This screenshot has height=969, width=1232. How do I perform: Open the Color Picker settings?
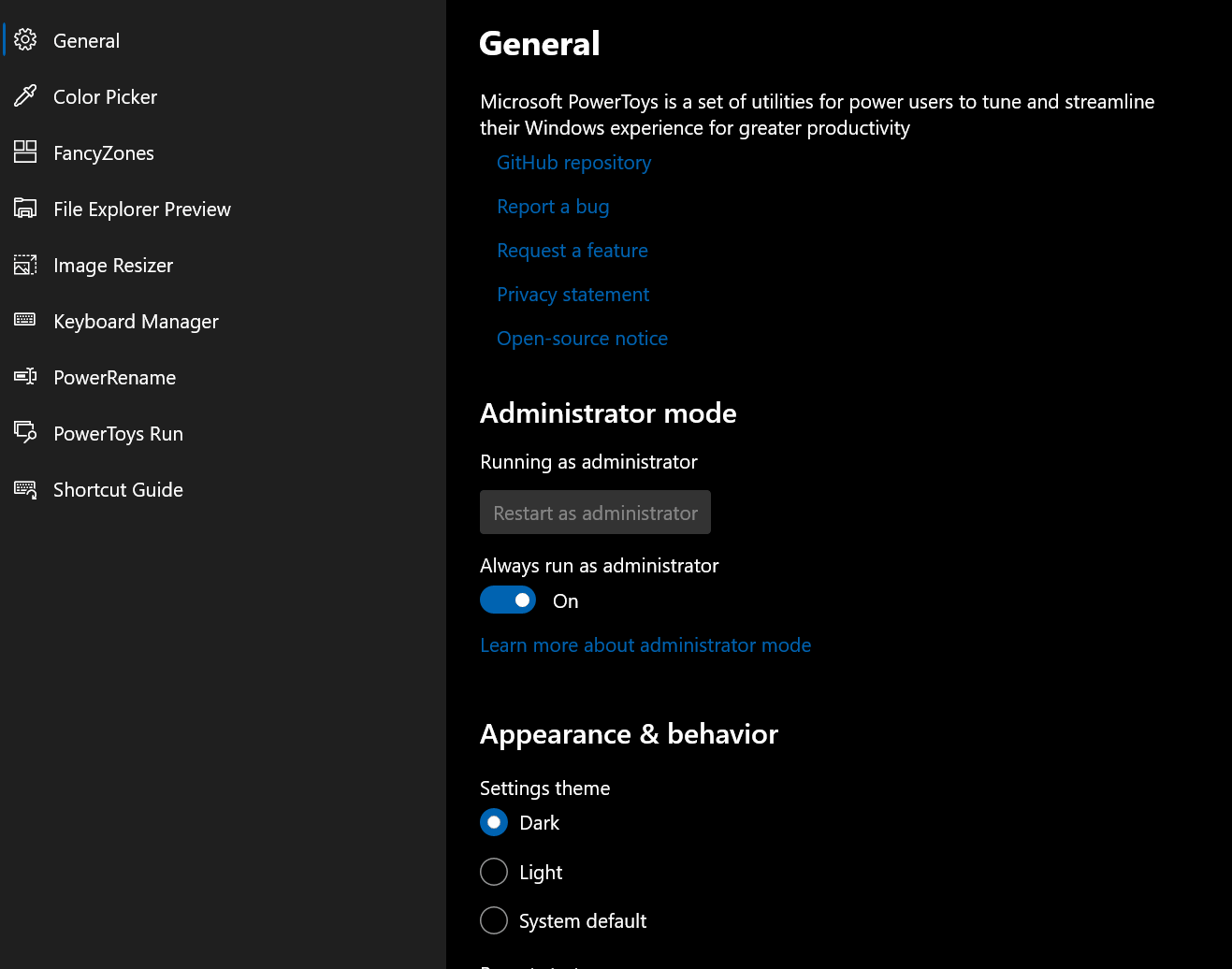pyautogui.click(x=223, y=96)
